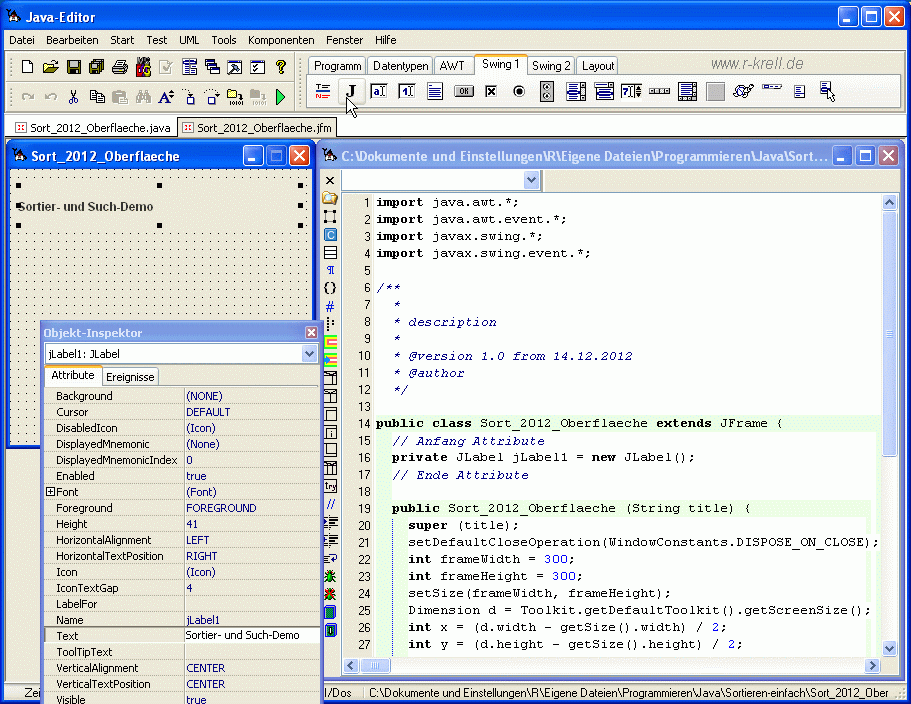The image size is (911, 704).
Task: Switch to the Ereignisse tab
Action: [x=130, y=377]
